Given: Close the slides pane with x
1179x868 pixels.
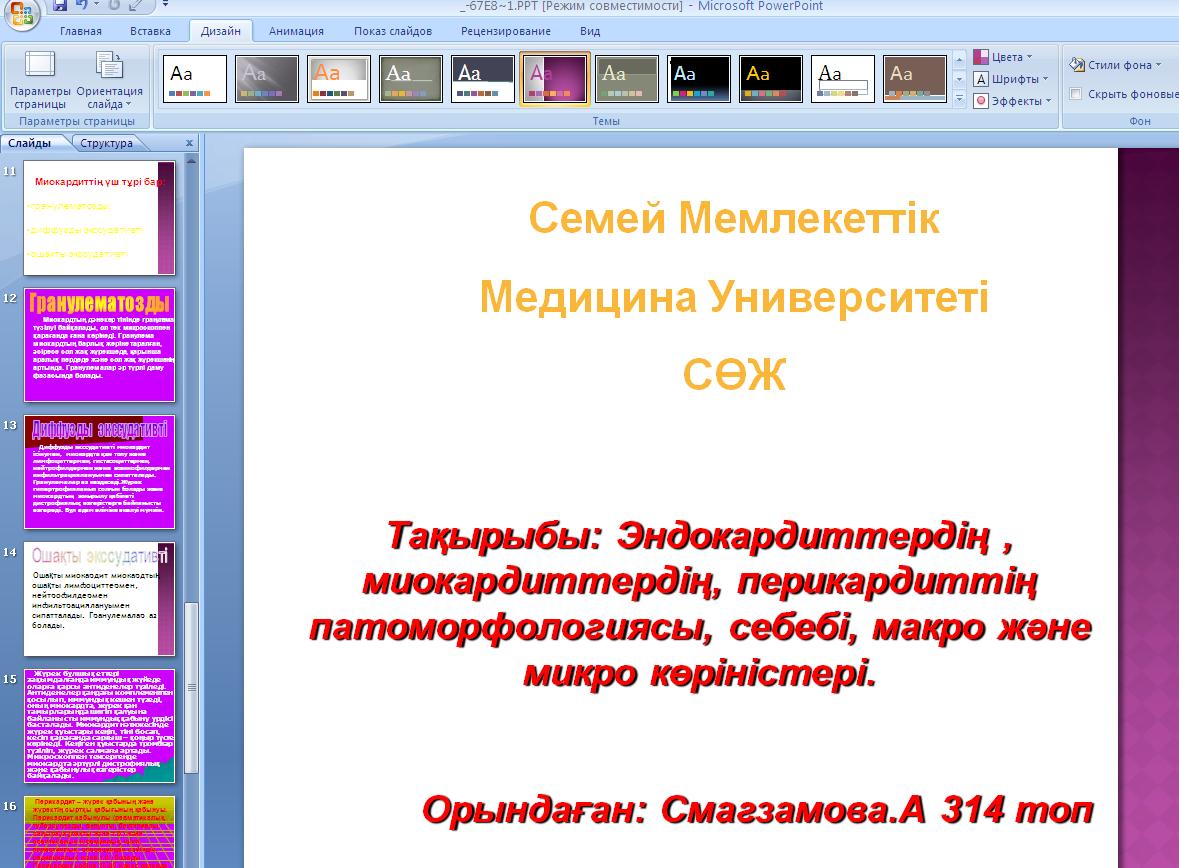Looking at the screenshot, I should pyautogui.click(x=189, y=143).
